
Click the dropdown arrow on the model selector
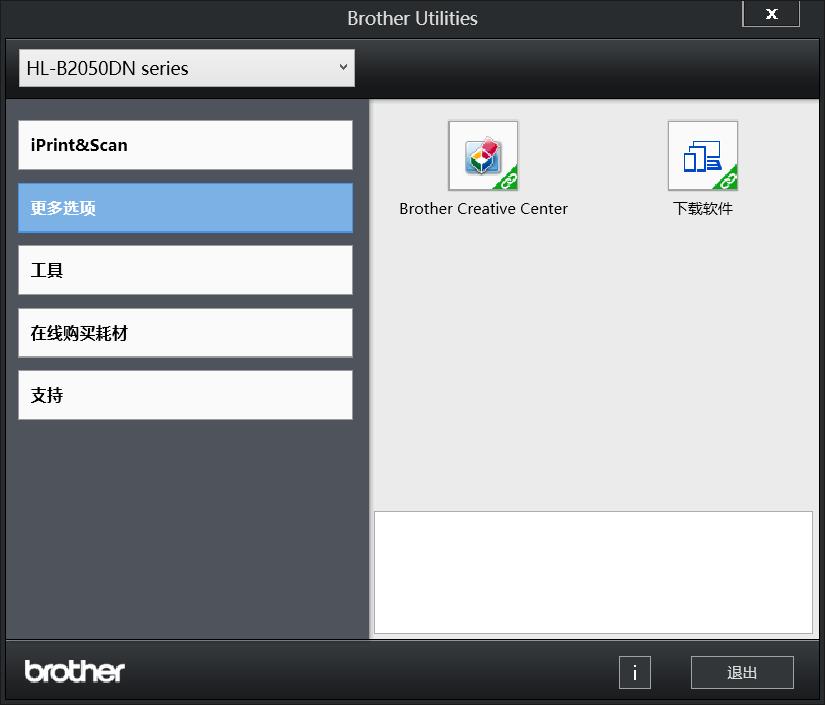click(341, 68)
